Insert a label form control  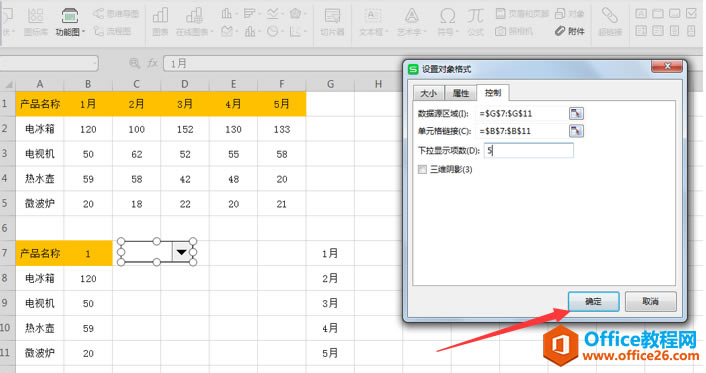tap(641, 14)
